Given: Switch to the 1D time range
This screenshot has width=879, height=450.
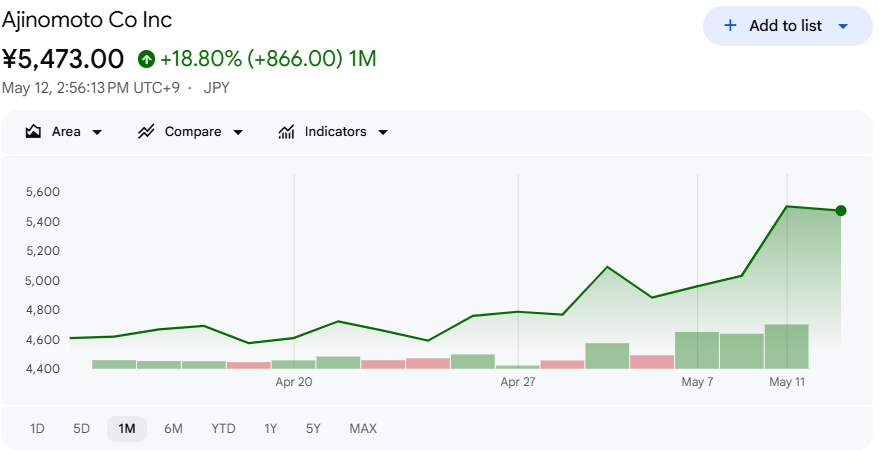Looking at the screenshot, I should pos(37,429).
